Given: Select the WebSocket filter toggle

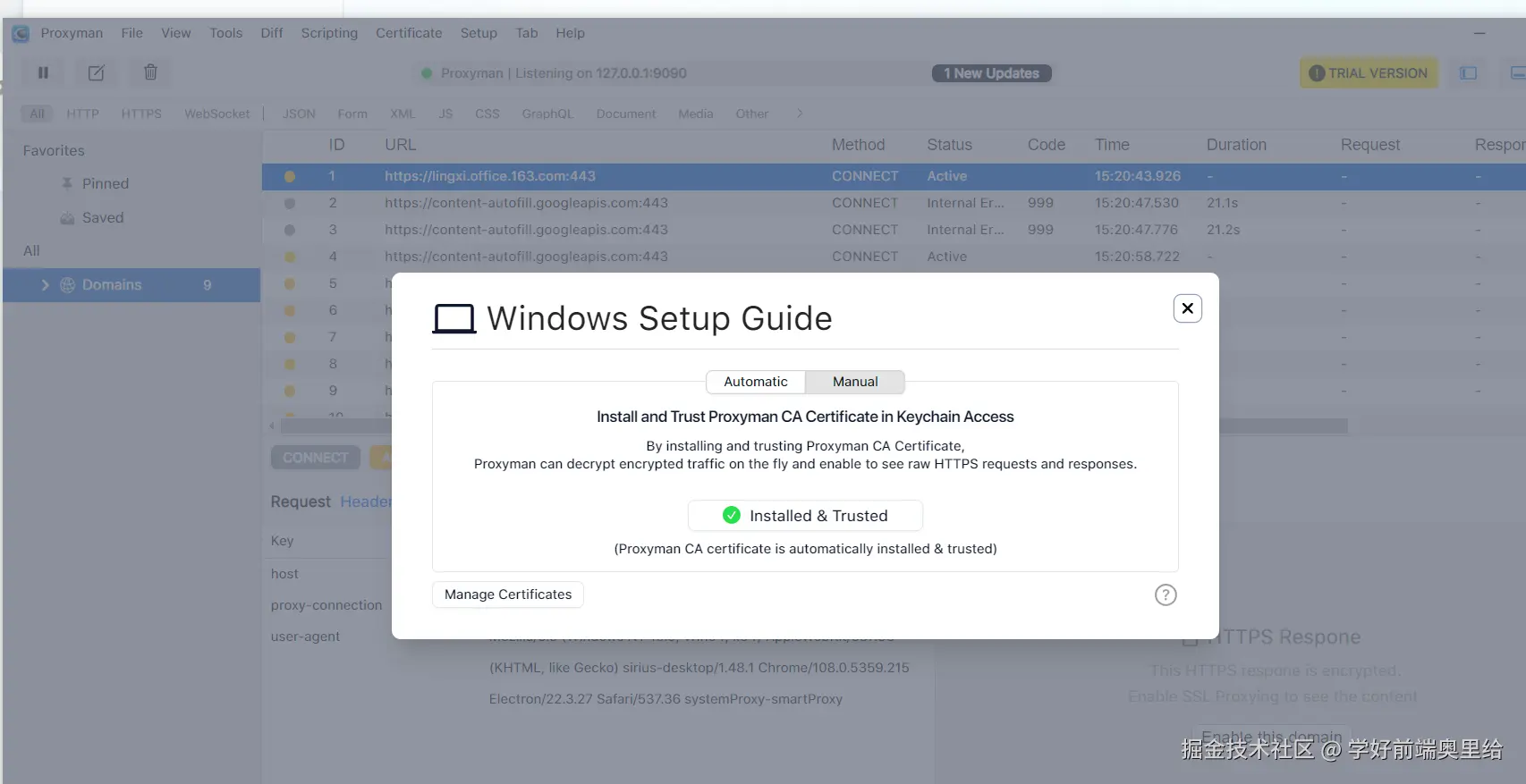Looking at the screenshot, I should 216,114.
